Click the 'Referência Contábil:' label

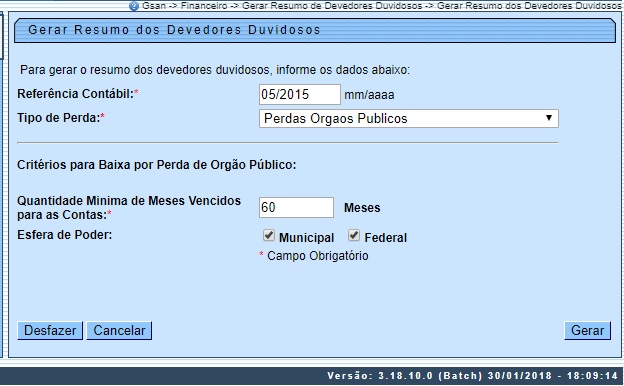pos(76,94)
